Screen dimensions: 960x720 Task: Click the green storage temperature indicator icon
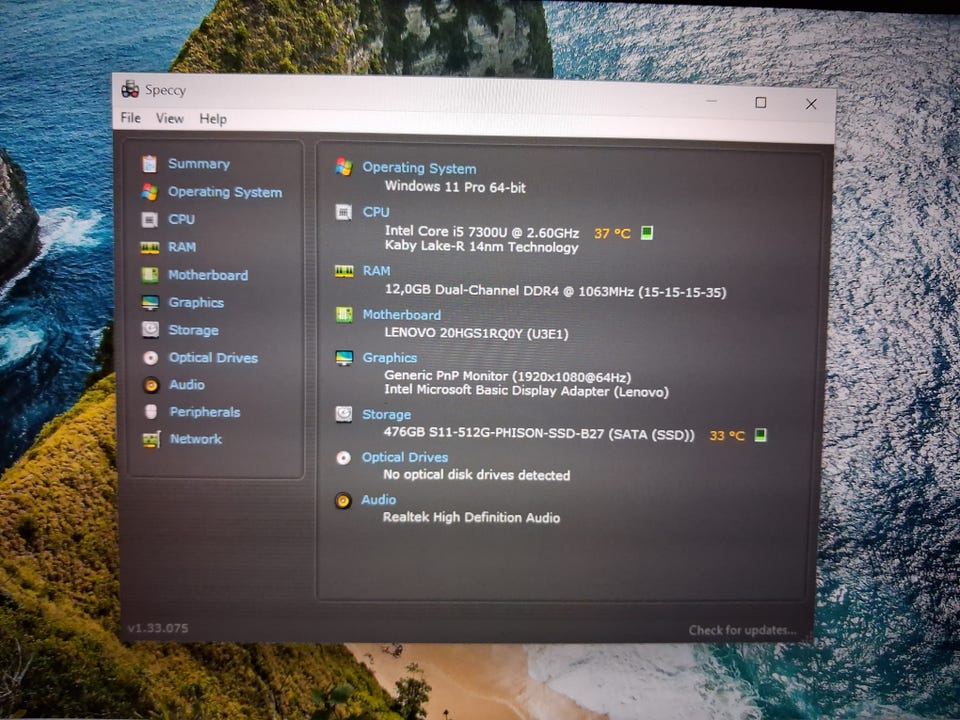[760, 435]
